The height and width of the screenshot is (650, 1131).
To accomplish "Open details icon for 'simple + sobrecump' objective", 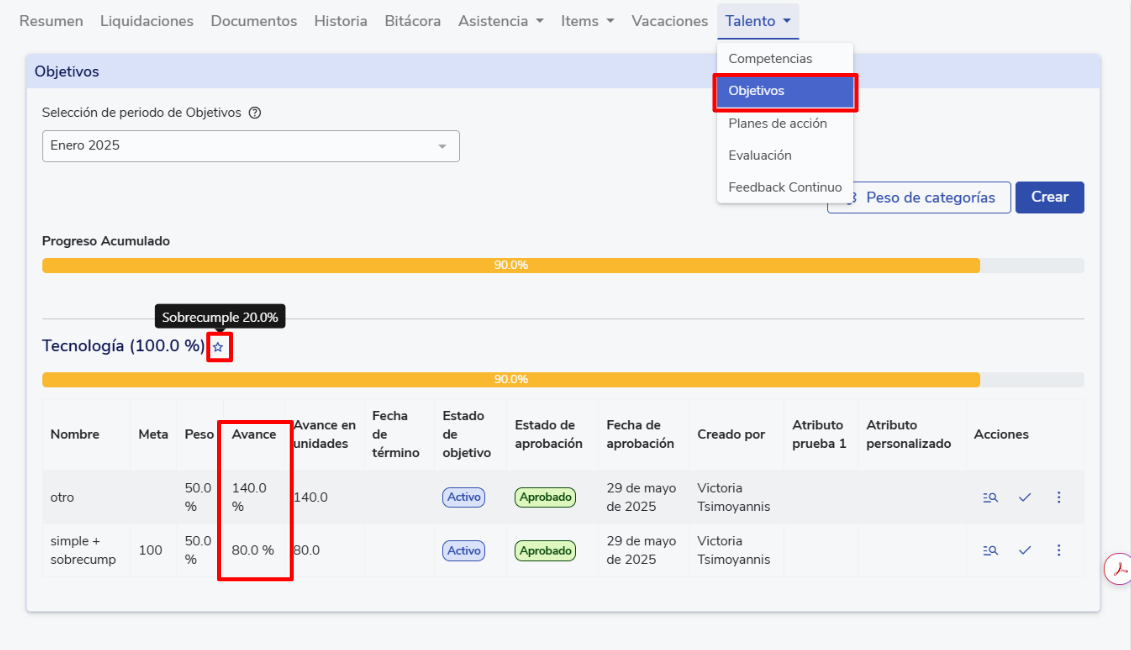I will 990,550.
